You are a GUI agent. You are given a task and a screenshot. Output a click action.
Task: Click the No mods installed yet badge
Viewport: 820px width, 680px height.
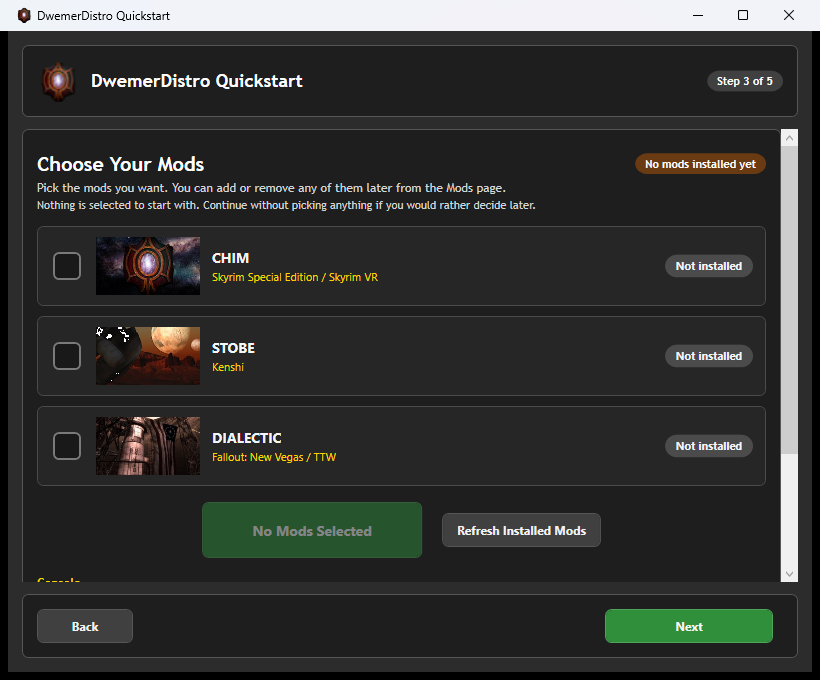pos(700,164)
